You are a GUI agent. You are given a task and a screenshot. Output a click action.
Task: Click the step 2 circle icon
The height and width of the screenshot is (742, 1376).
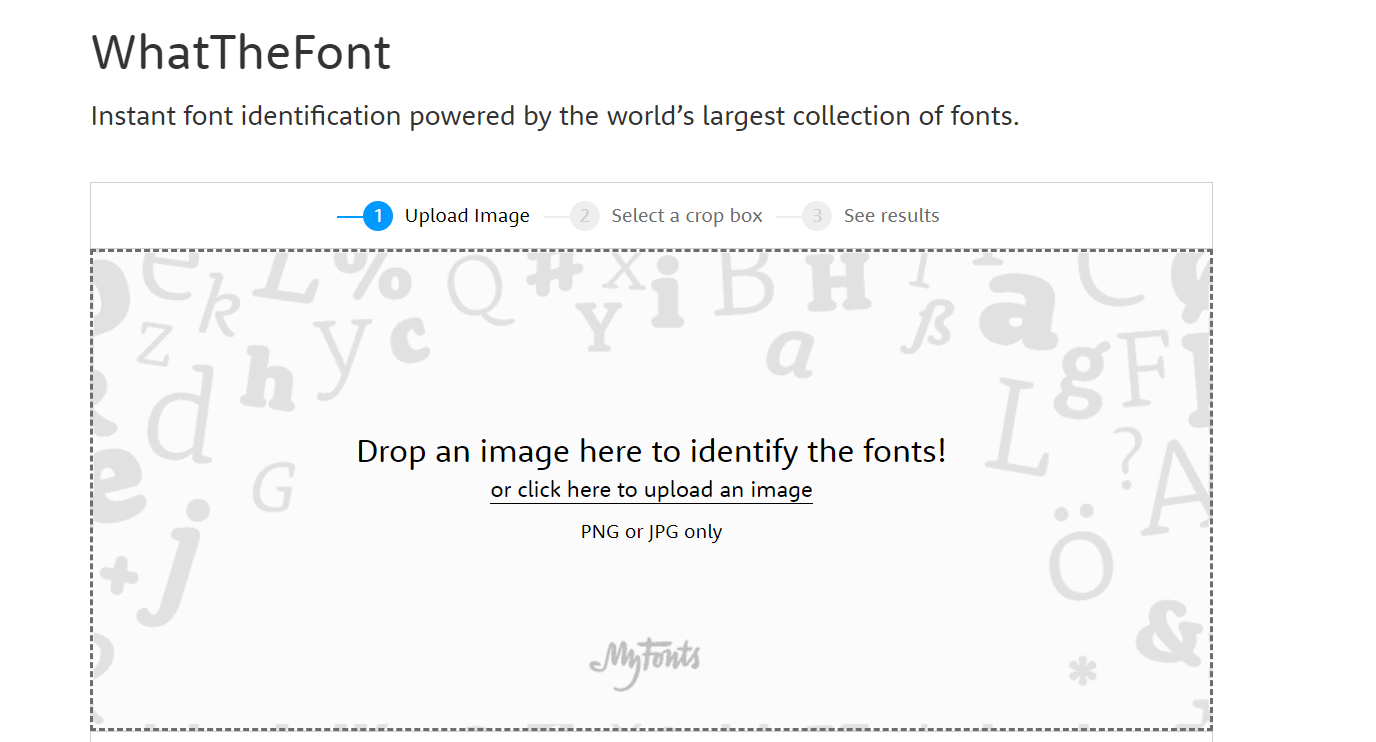[585, 216]
